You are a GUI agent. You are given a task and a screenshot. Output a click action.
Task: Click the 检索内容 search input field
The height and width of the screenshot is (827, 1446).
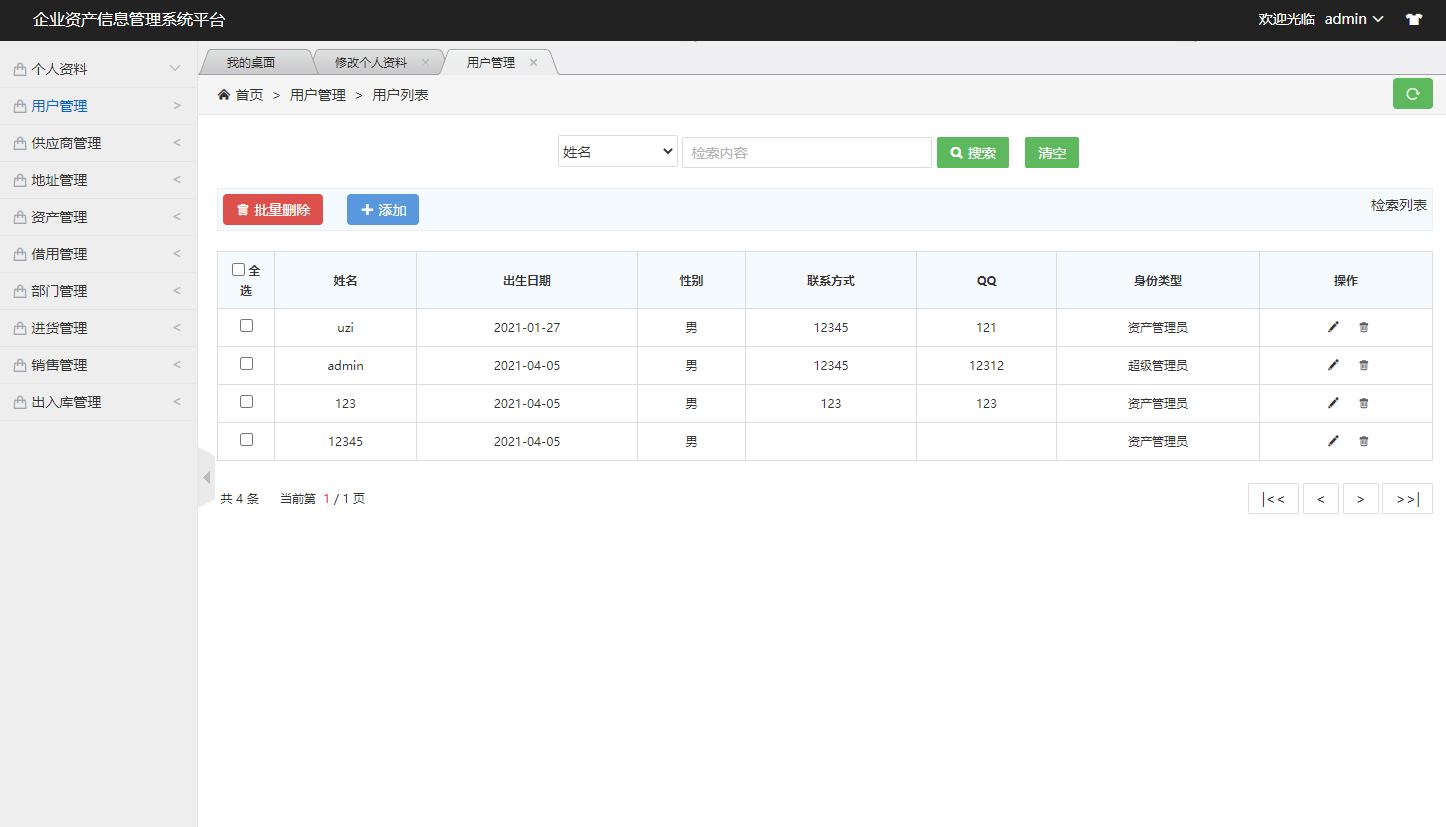[806, 152]
